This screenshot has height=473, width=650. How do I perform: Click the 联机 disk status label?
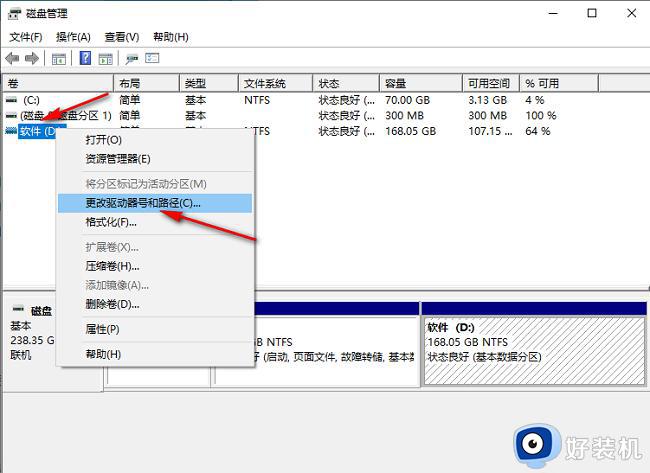pyautogui.click(x=20, y=355)
